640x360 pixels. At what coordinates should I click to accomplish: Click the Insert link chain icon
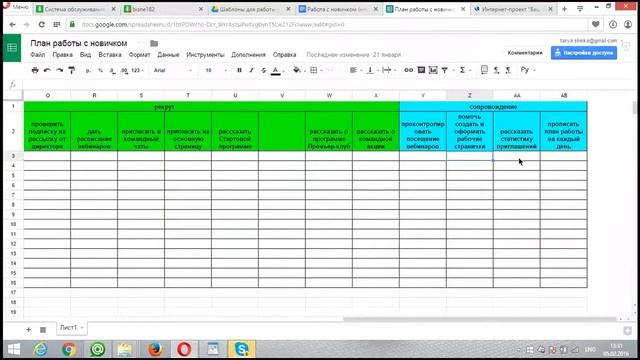pyautogui.click(x=409, y=70)
